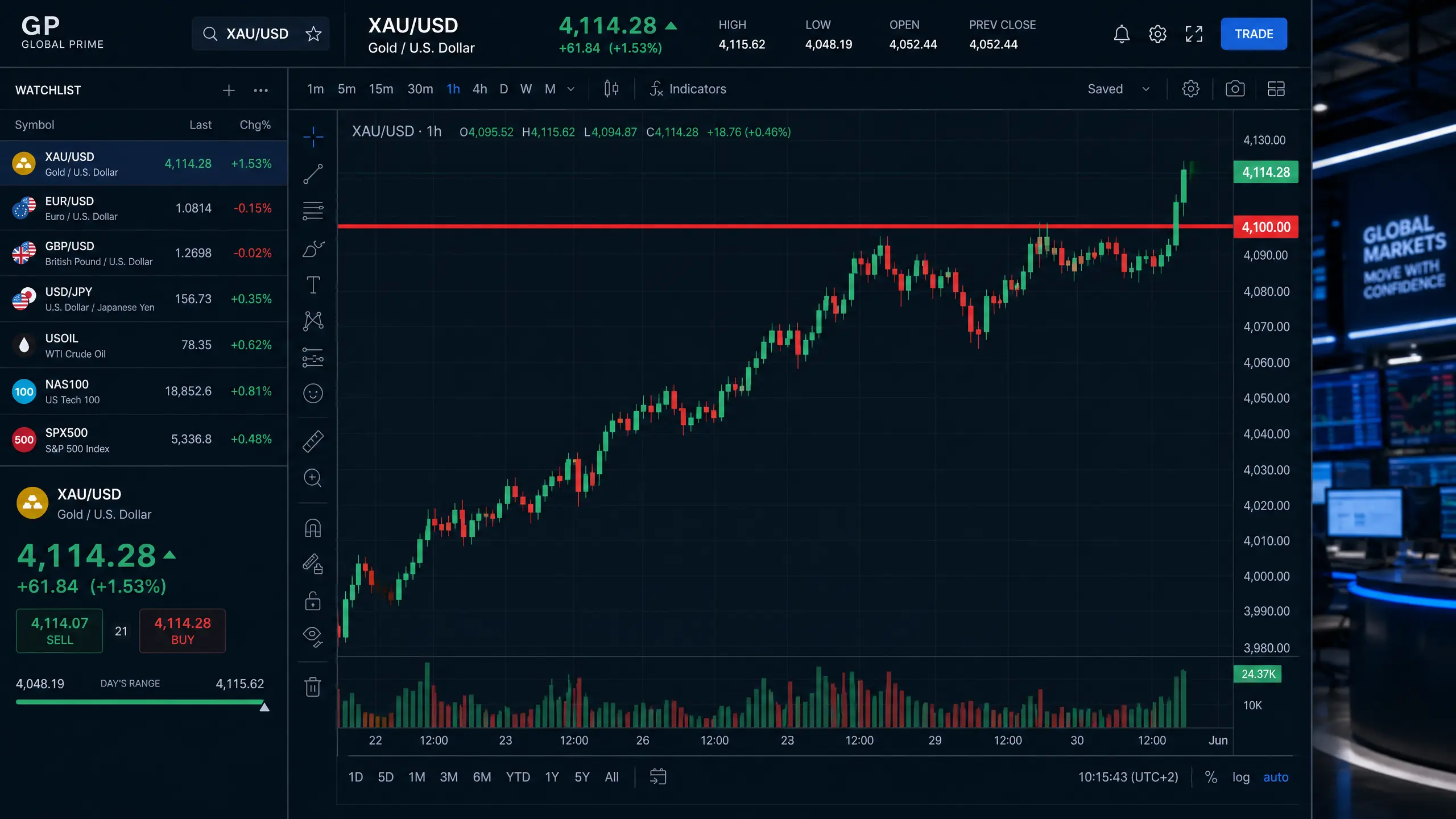Select the Text annotation tool
This screenshot has width=1456, height=819.
313,284
